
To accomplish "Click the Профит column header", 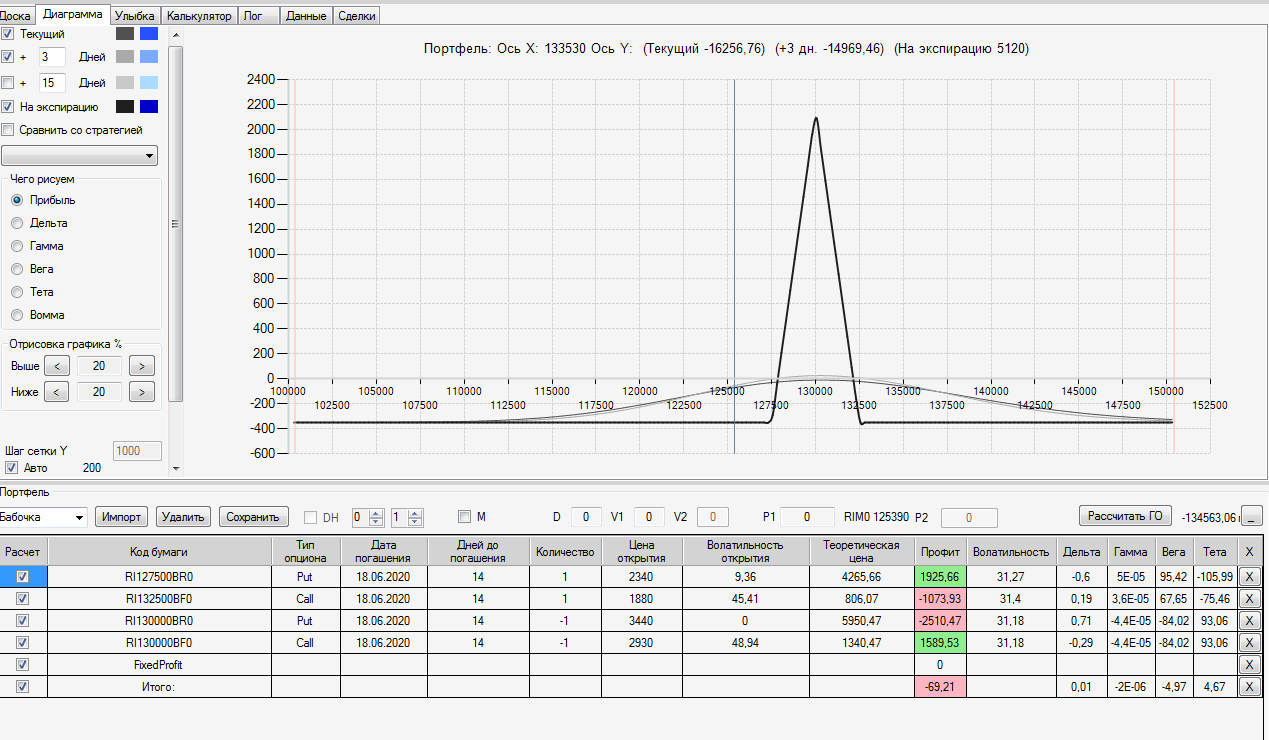I will [x=941, y=551].
